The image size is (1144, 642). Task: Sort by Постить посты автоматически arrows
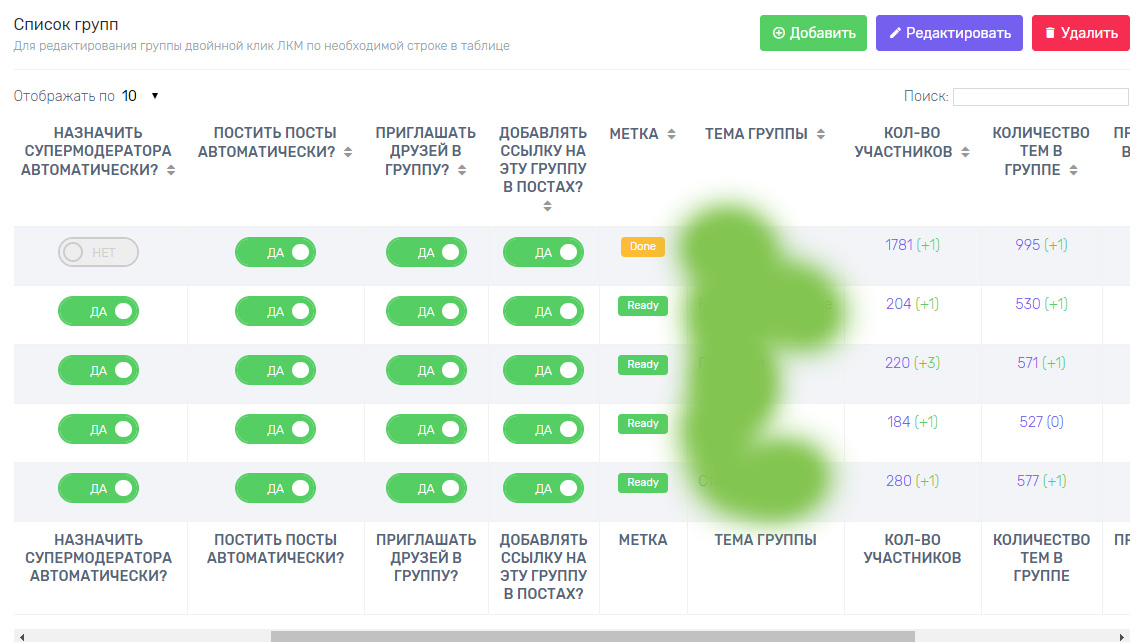pos(348,152)
